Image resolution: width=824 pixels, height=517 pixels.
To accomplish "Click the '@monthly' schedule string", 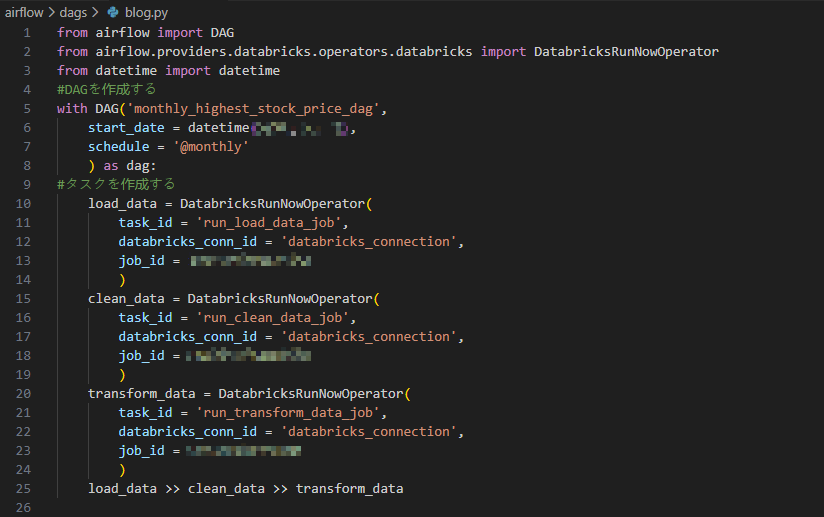I will 211,147.
